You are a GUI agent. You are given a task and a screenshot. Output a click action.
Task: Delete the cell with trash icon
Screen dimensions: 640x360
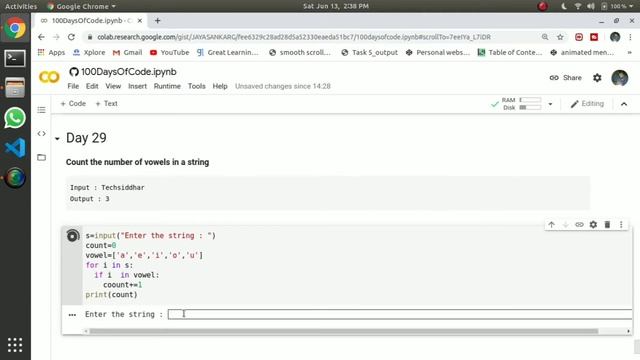pyautogui.click(x=607, y=224)
